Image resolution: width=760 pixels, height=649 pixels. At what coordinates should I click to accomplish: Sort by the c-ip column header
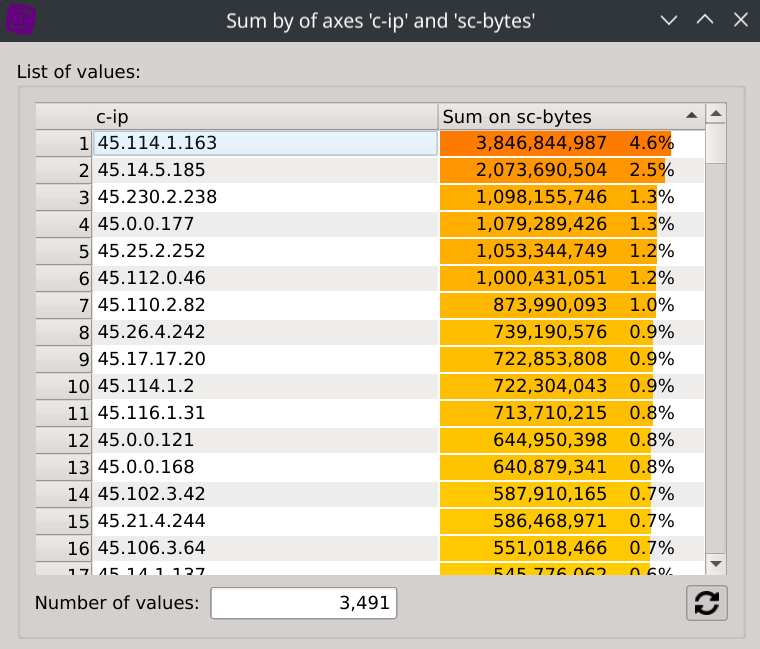(x=265, y=116)
